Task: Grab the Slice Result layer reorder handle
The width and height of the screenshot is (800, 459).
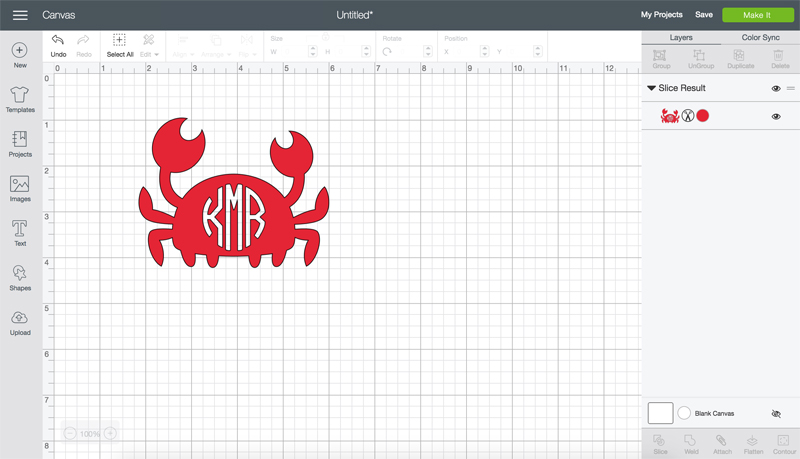Action: coord(790,88)
